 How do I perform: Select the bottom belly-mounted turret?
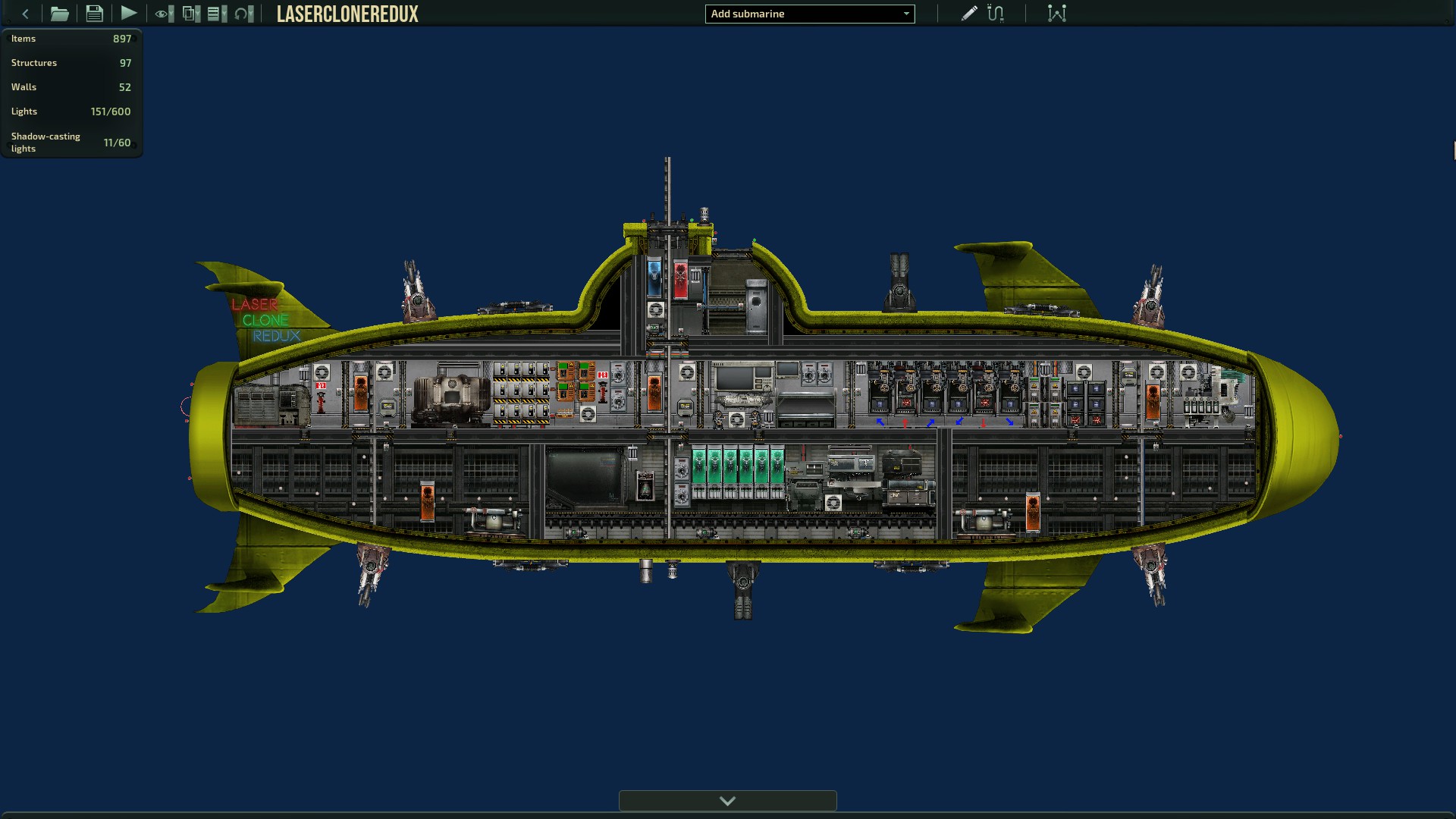(742, 590)
